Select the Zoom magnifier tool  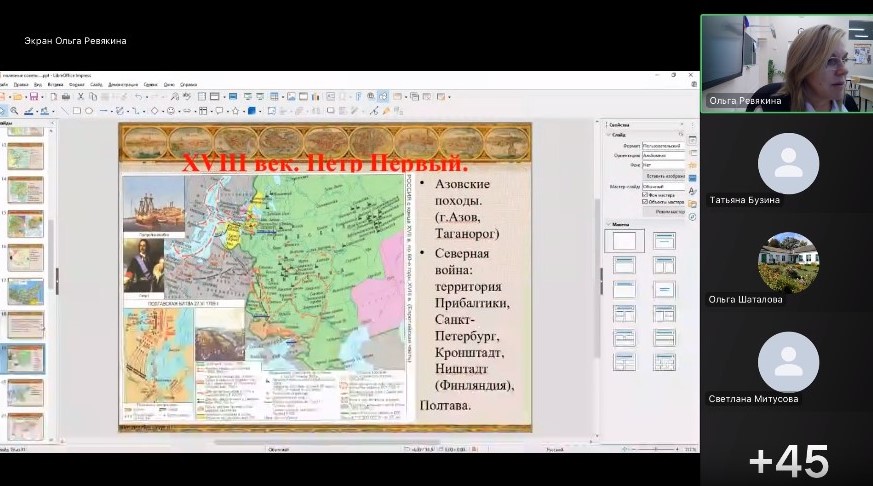14,111
